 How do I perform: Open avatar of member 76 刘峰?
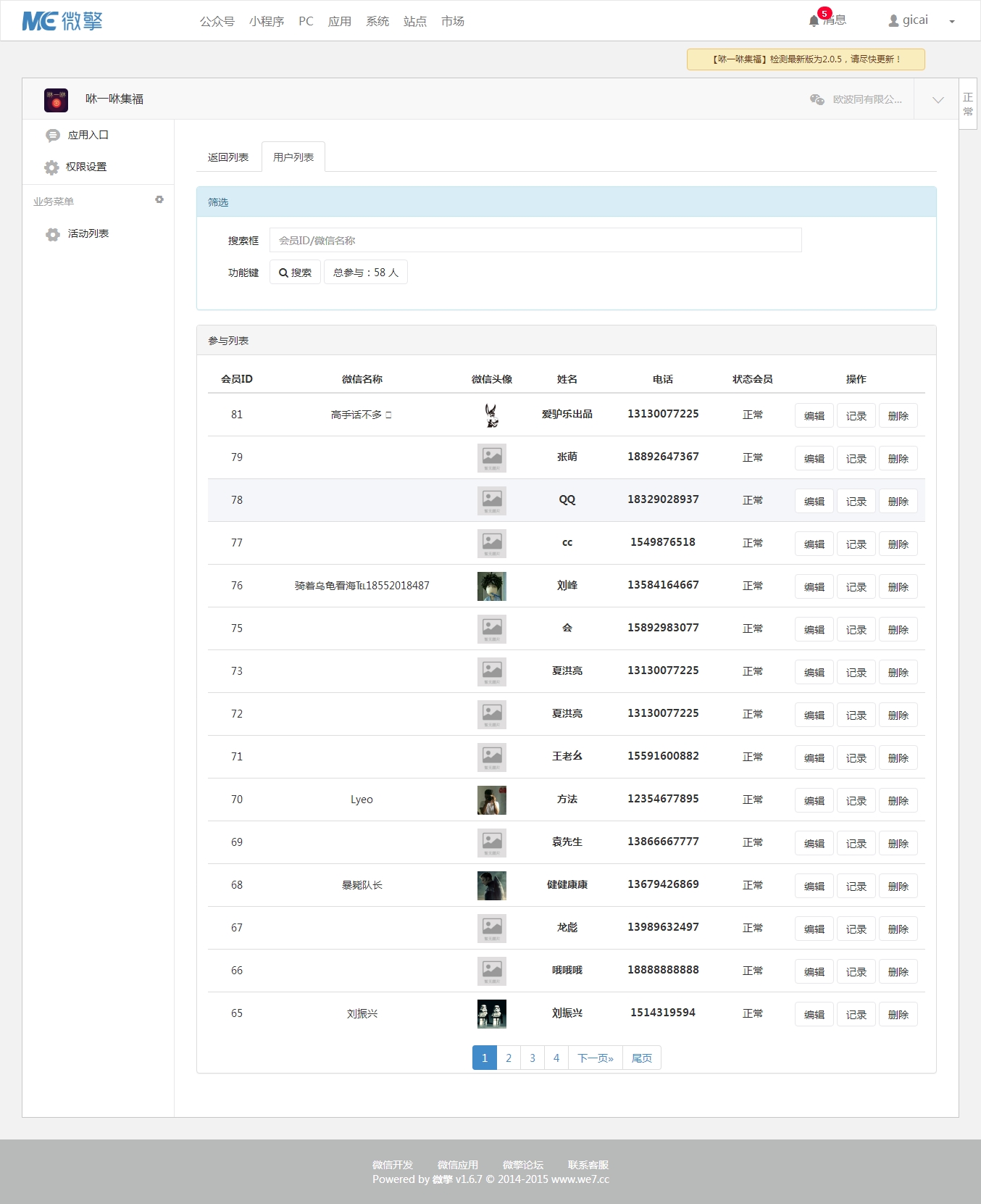pyautogui.click(x=492, y=586)
